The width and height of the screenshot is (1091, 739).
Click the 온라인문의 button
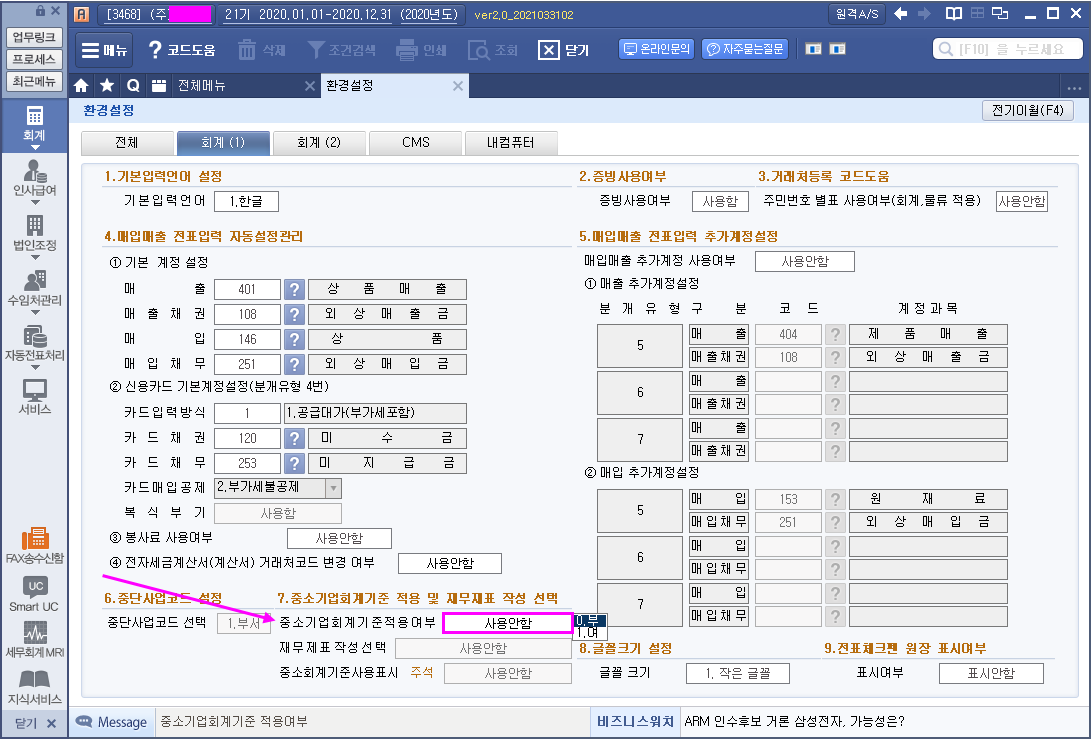[657, 49]
